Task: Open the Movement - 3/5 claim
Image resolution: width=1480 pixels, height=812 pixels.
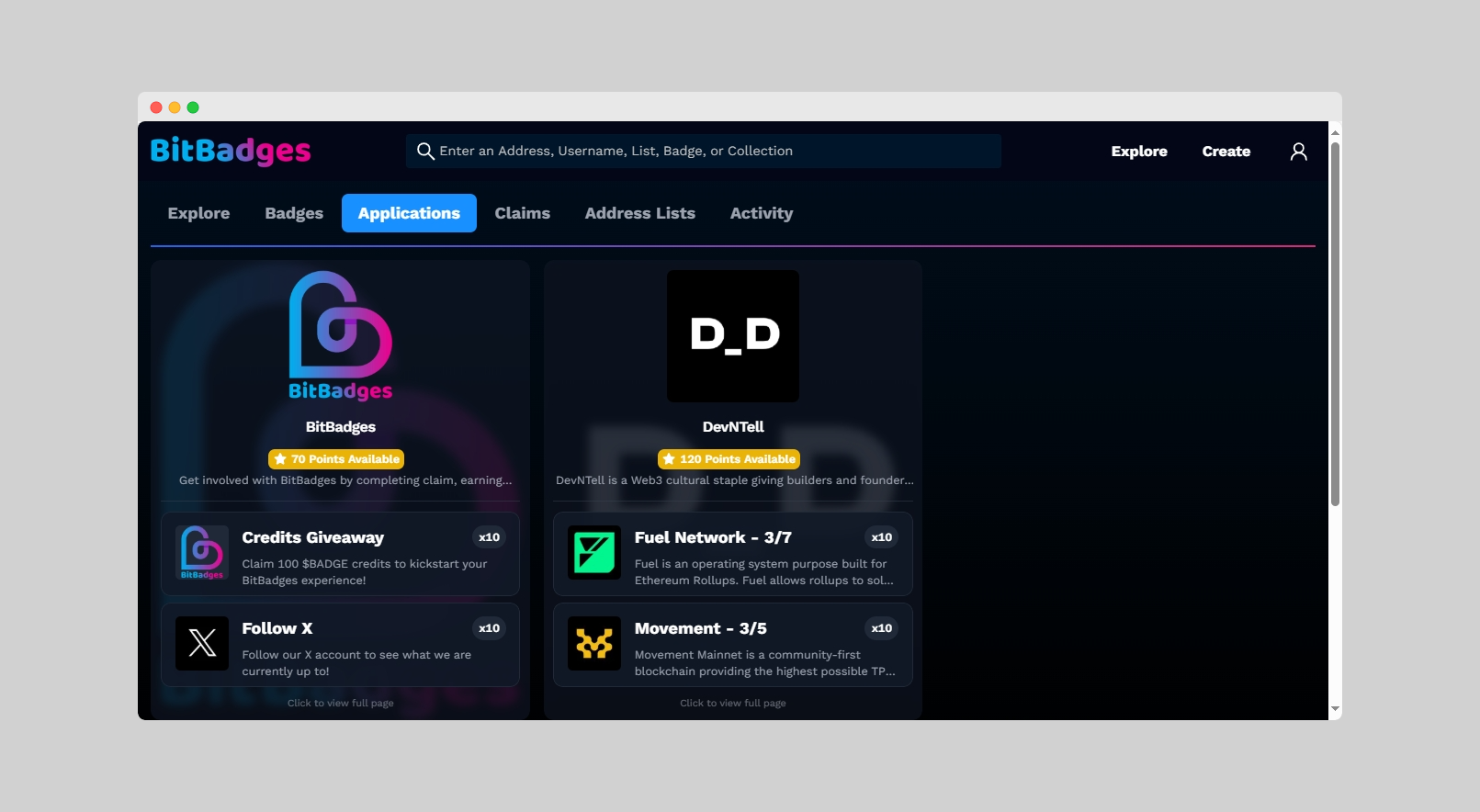Action: 701,628
